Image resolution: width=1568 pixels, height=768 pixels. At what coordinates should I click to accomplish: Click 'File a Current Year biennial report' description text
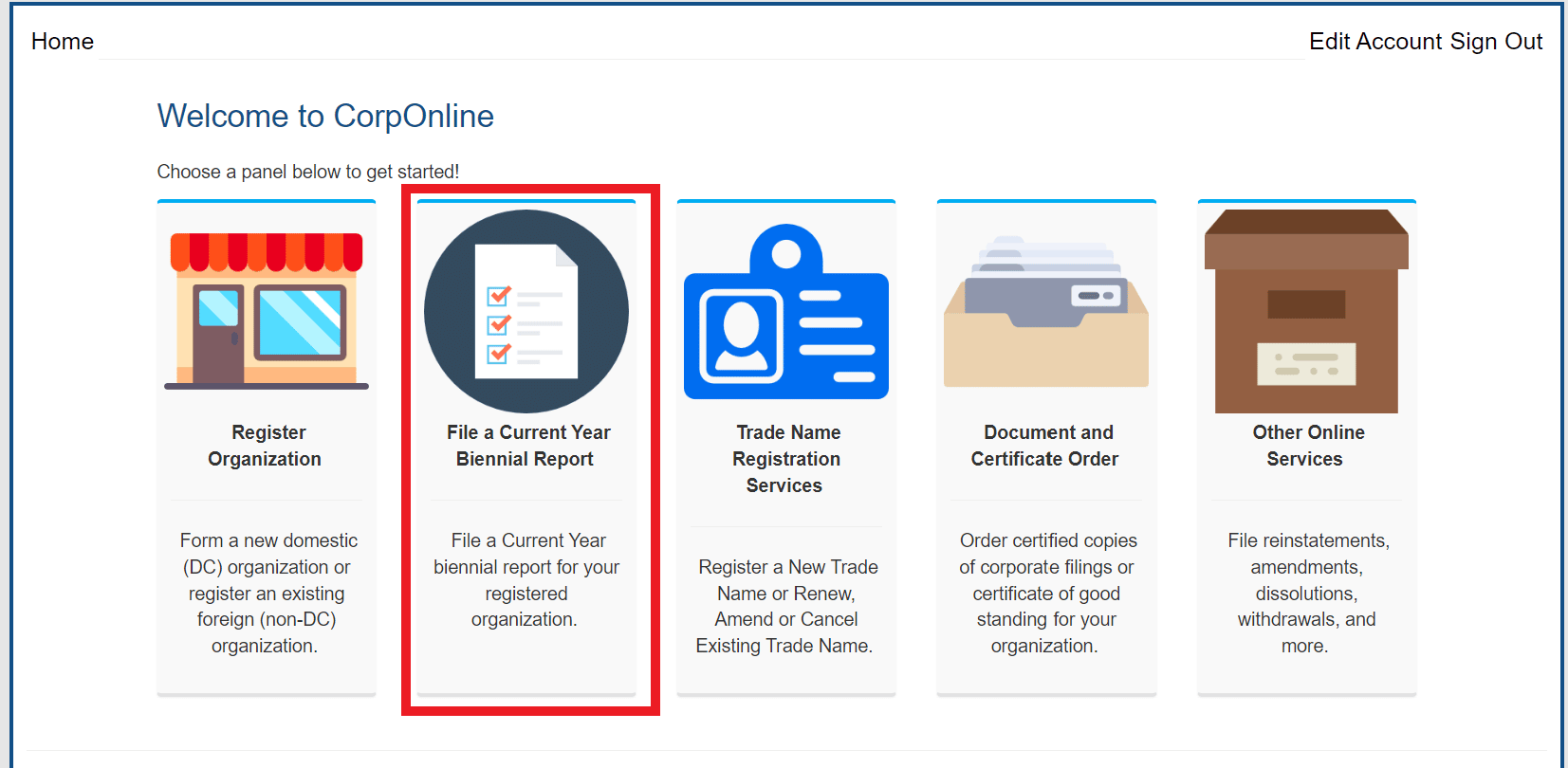pos(526,580)
